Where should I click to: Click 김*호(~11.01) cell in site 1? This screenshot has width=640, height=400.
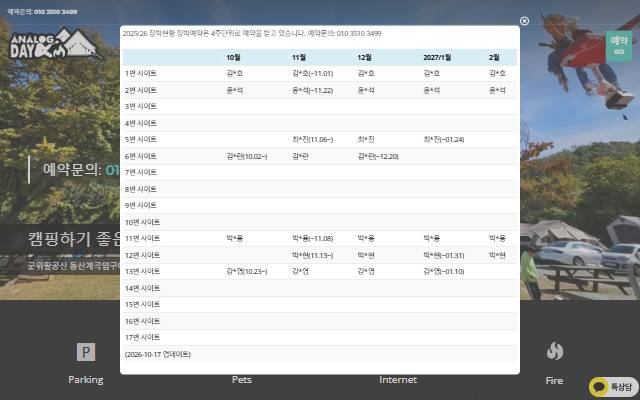click(x=313, y=73)
